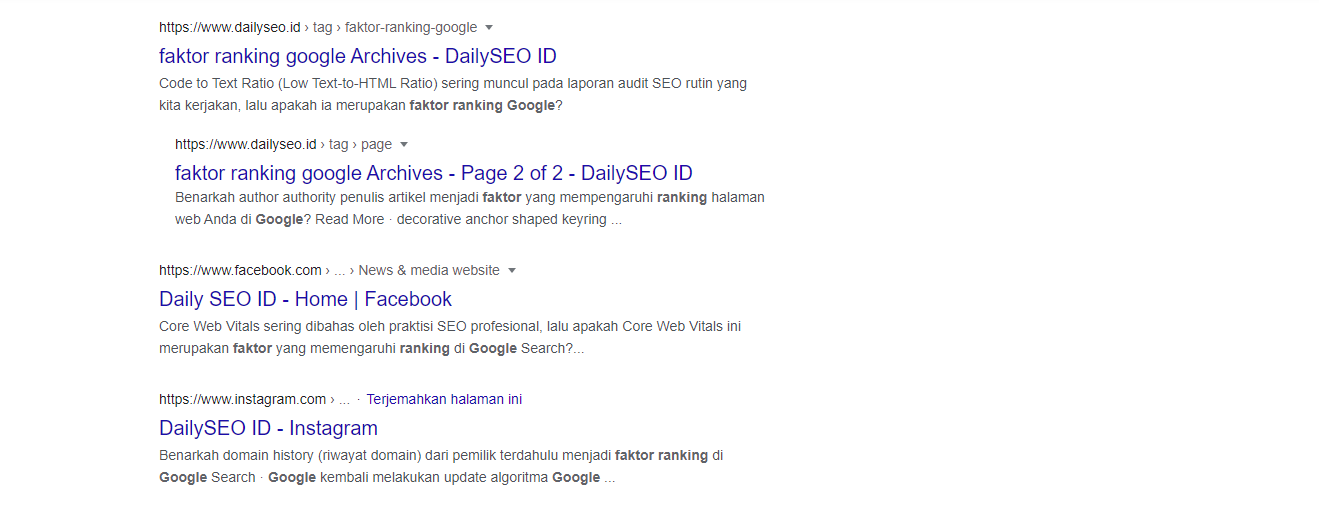Click 'decorative anchor shaped keyring' snippet text

pos(502,219)
